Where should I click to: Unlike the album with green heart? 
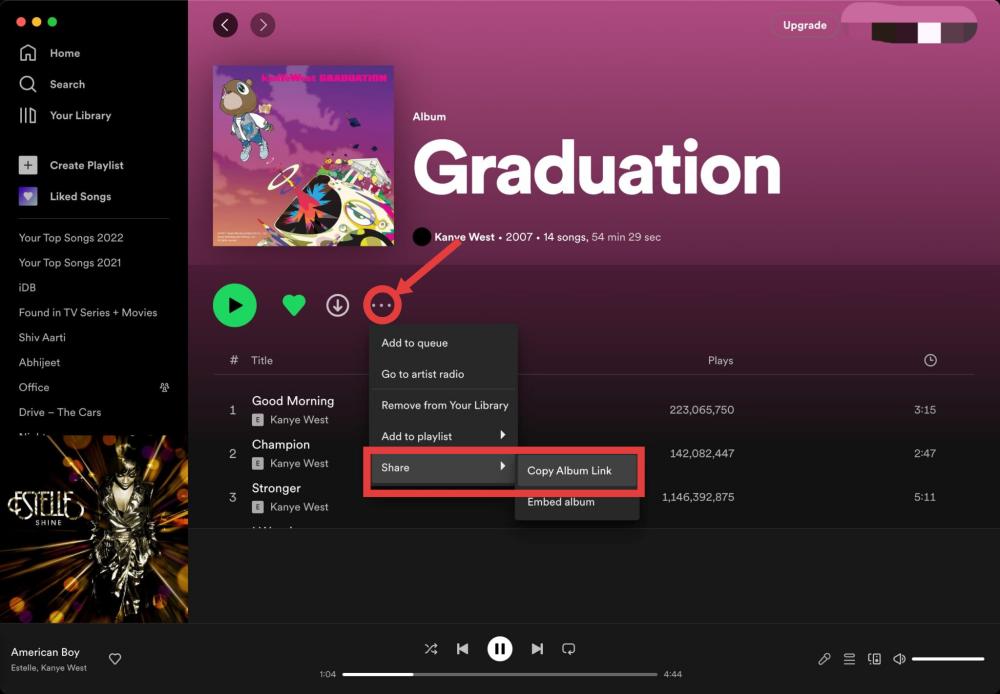294,306
